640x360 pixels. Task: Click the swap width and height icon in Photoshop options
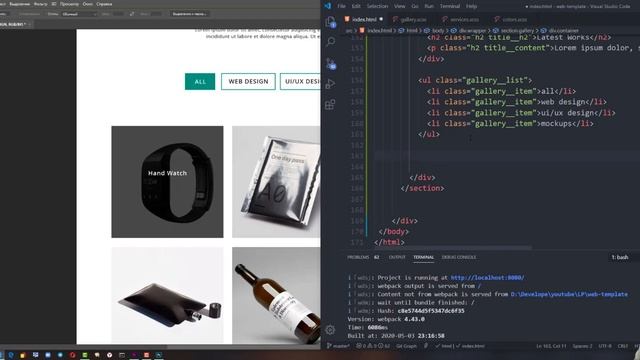132,14
